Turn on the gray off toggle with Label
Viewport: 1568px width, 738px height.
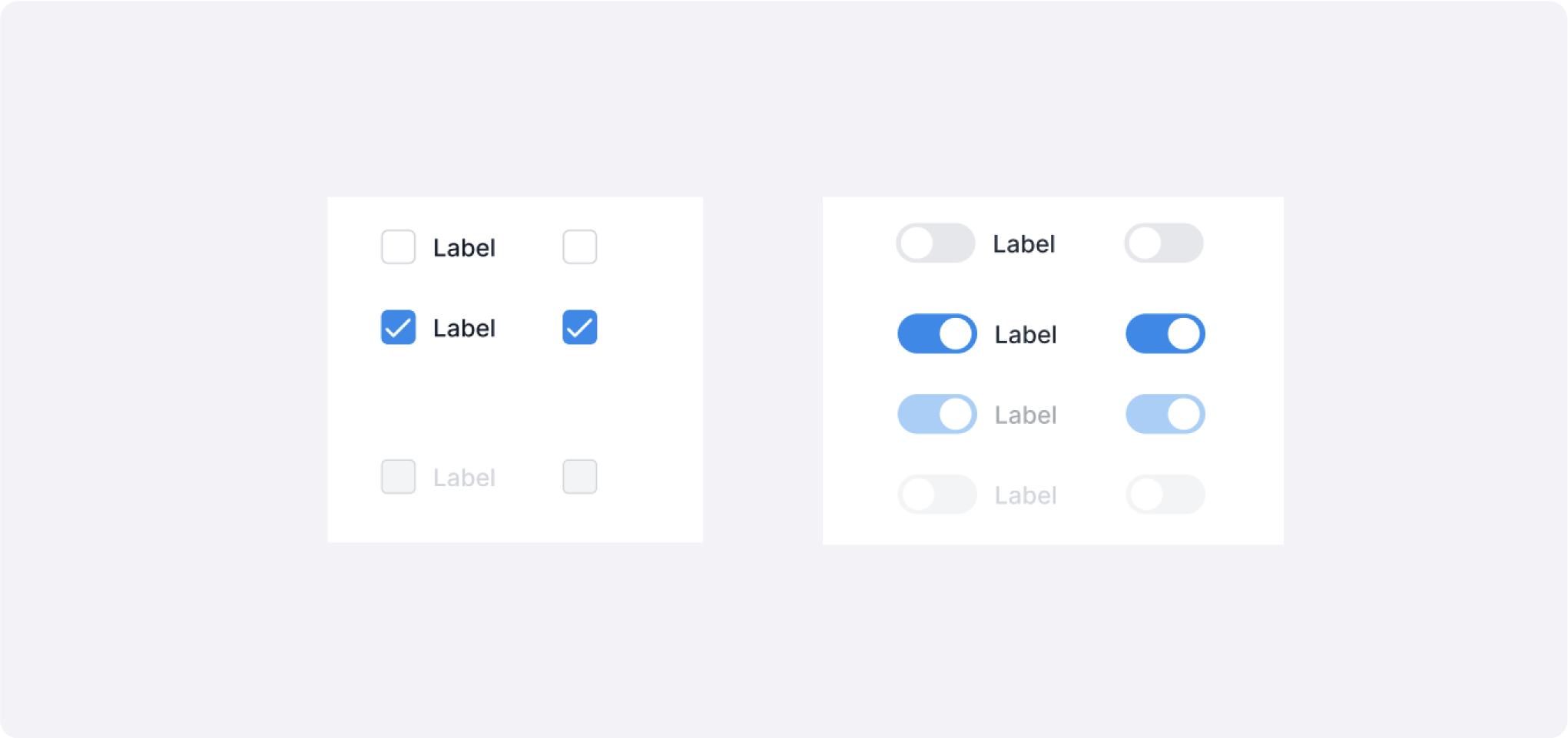coord(935,243)
